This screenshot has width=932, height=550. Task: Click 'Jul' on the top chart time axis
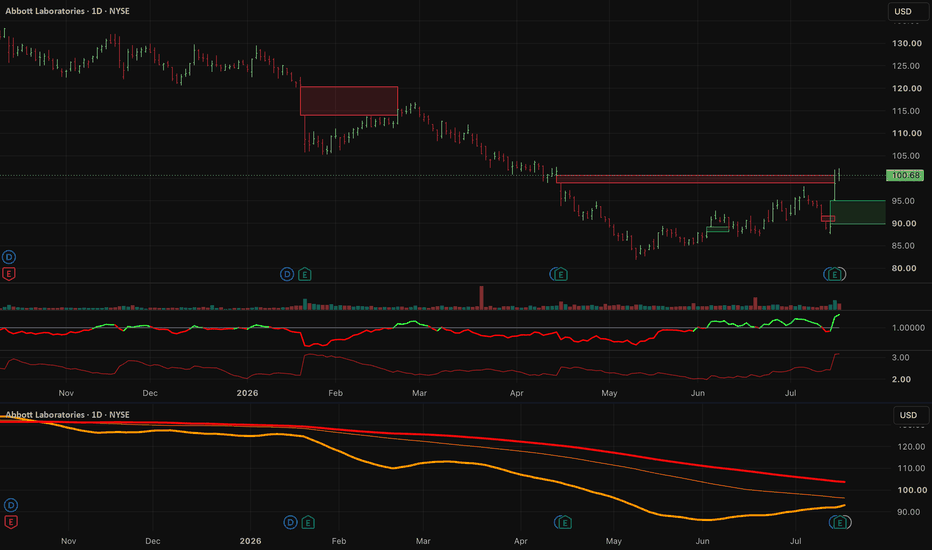coord(791,393)
